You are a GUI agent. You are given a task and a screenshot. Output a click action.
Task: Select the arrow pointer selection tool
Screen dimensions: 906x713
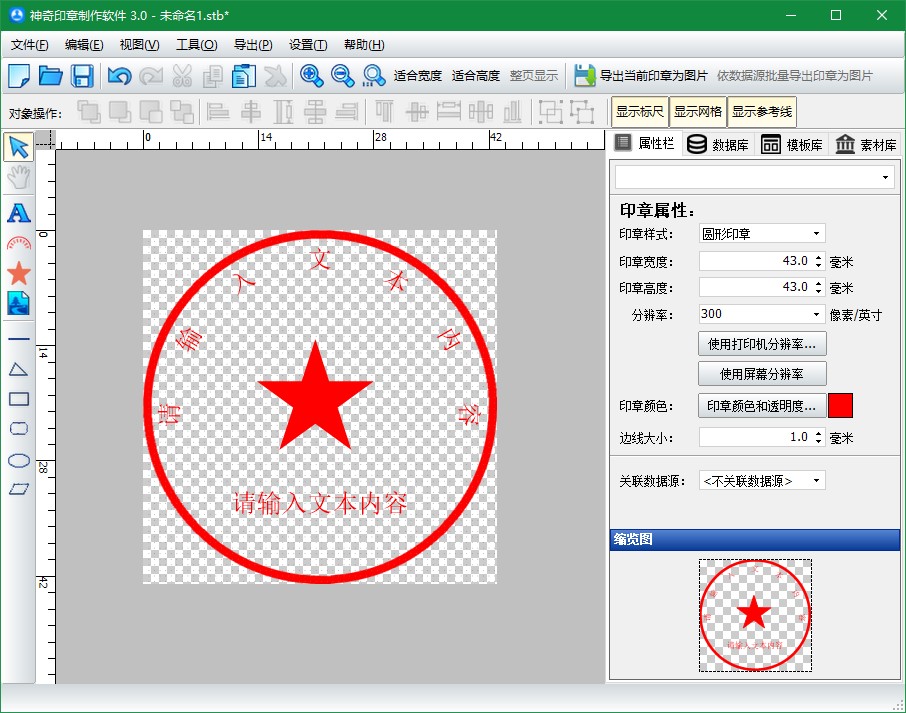pos(18,147)
